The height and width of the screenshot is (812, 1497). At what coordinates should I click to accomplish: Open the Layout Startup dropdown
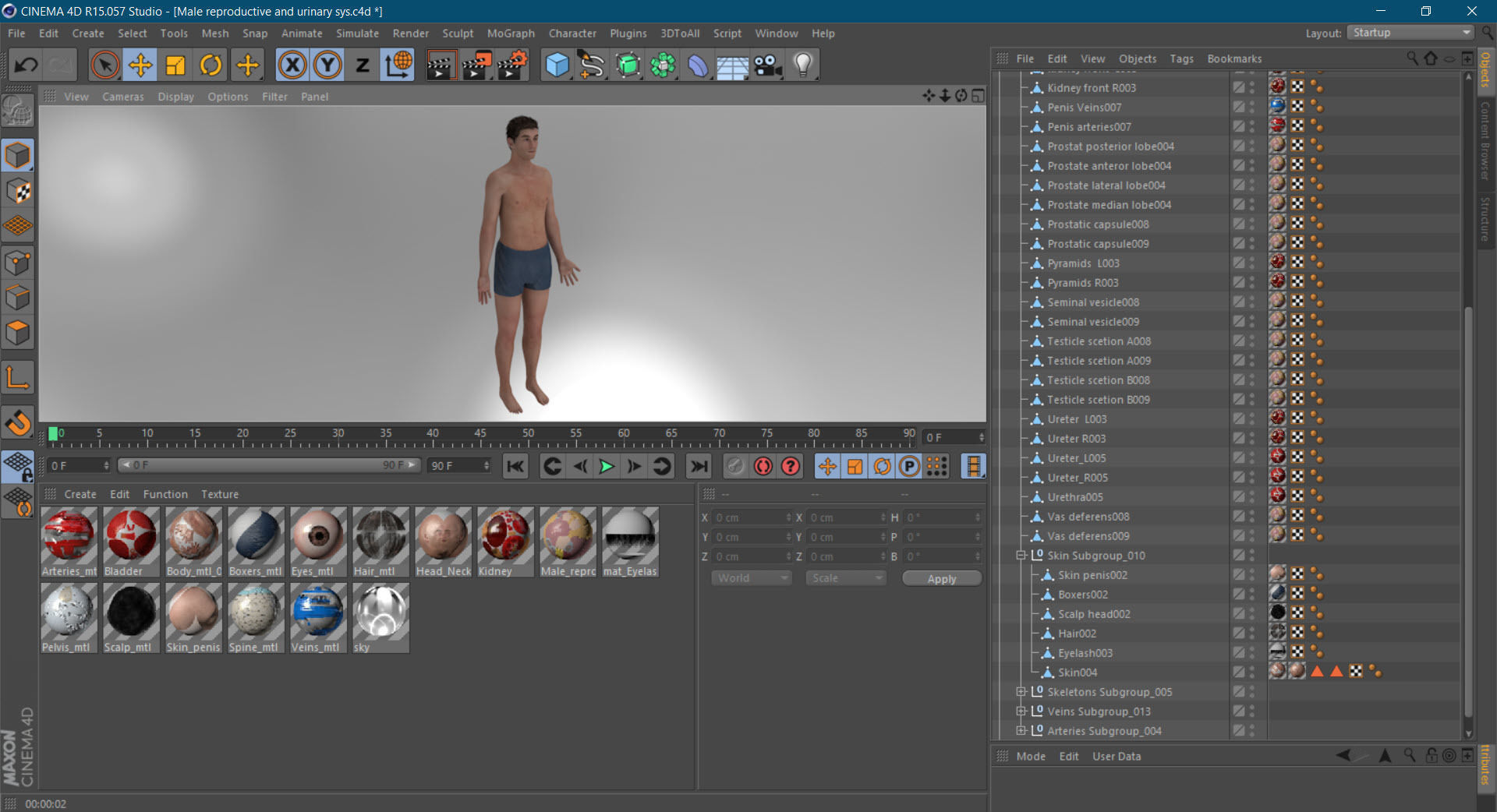point(1410,33)
